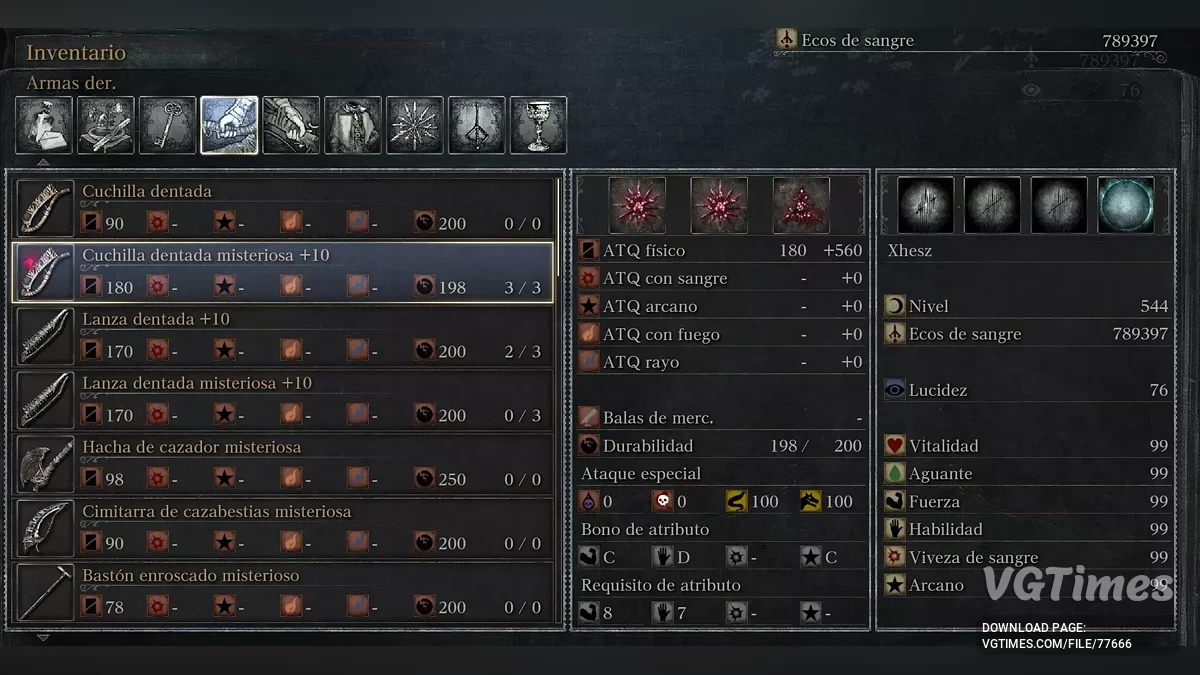Click the Hacha de cazador misteriosa thumbnail

(46, 464)
